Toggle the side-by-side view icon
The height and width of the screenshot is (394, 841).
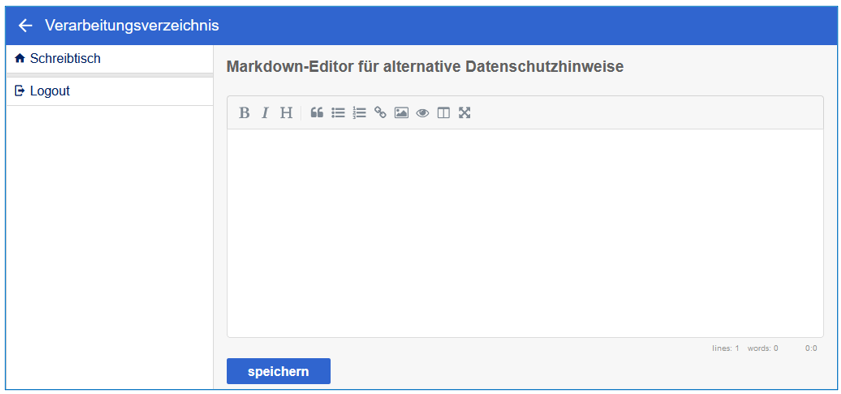tap(444, 113)
